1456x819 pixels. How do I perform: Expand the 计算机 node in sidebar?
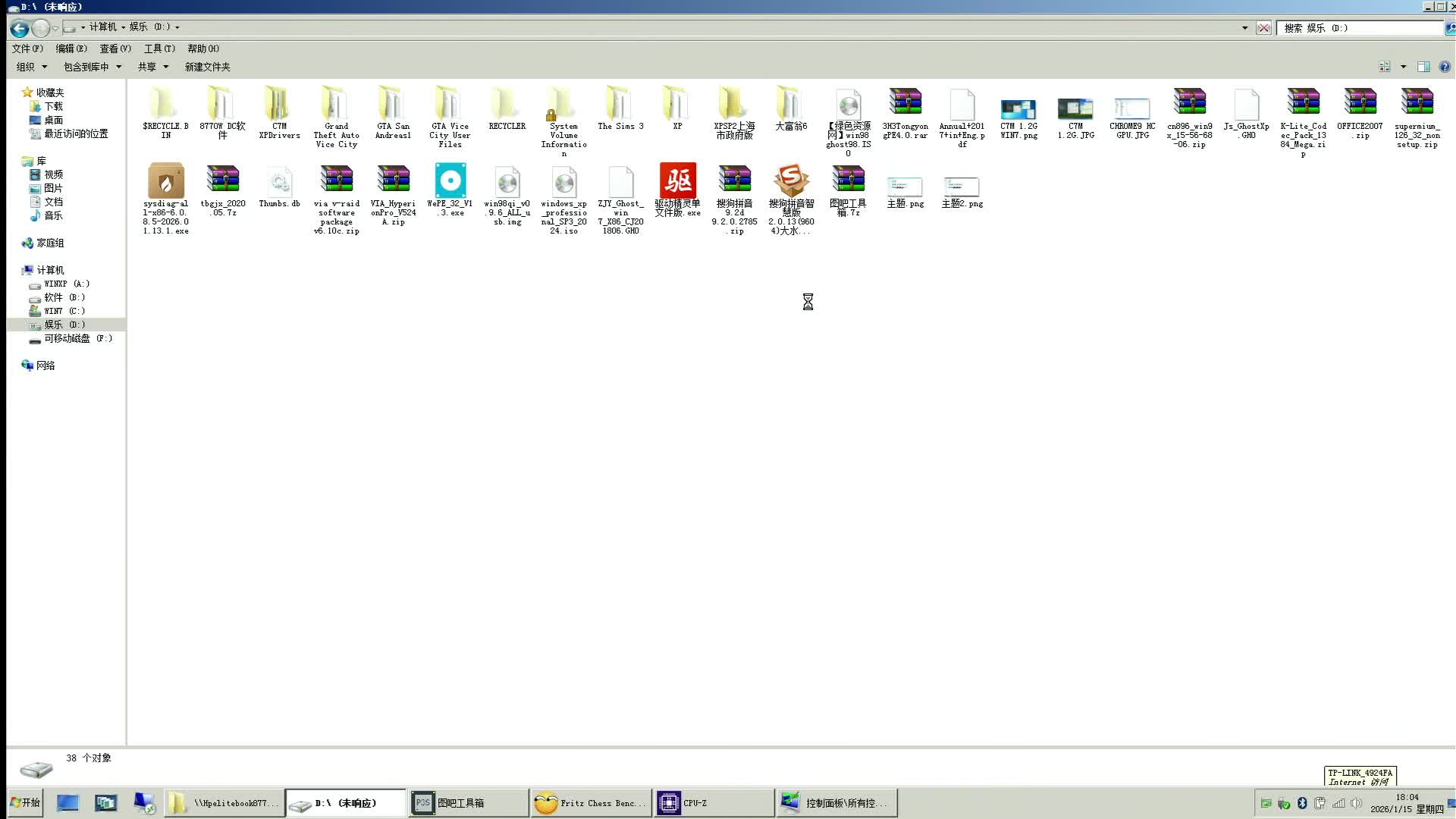(x=23, y=270)
